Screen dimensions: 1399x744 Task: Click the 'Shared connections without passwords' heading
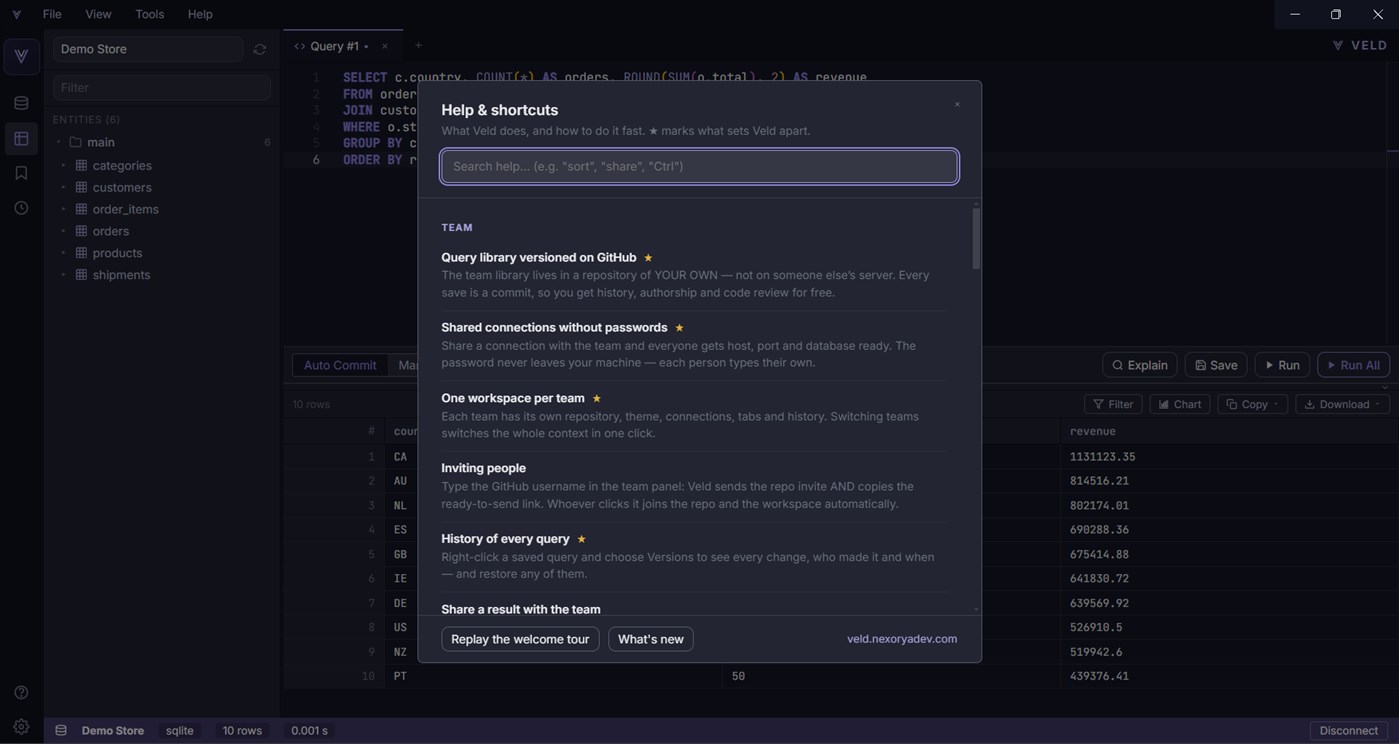[554, 327]
